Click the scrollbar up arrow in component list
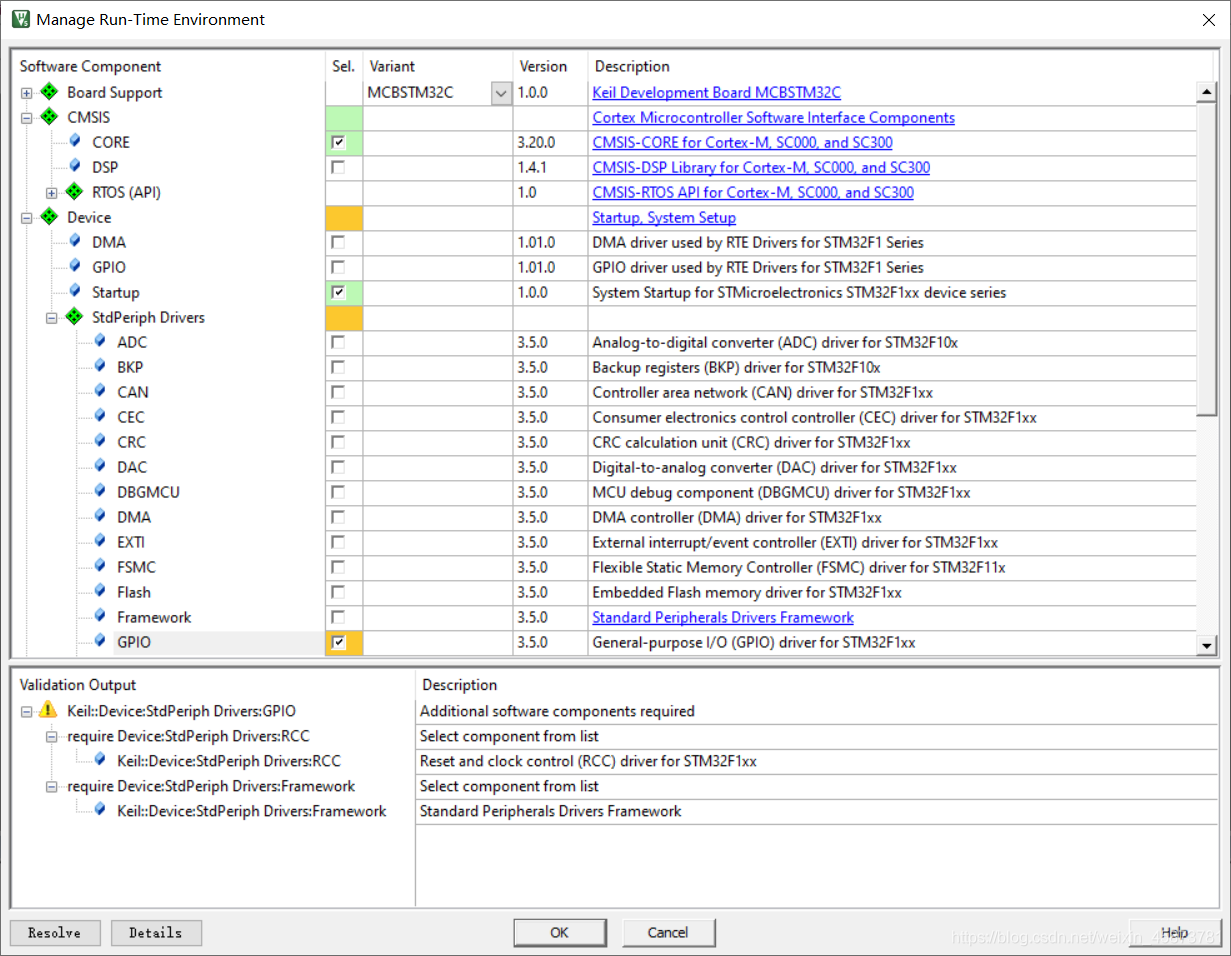This screenshot has width=1231, height=956. (1207, 92)
